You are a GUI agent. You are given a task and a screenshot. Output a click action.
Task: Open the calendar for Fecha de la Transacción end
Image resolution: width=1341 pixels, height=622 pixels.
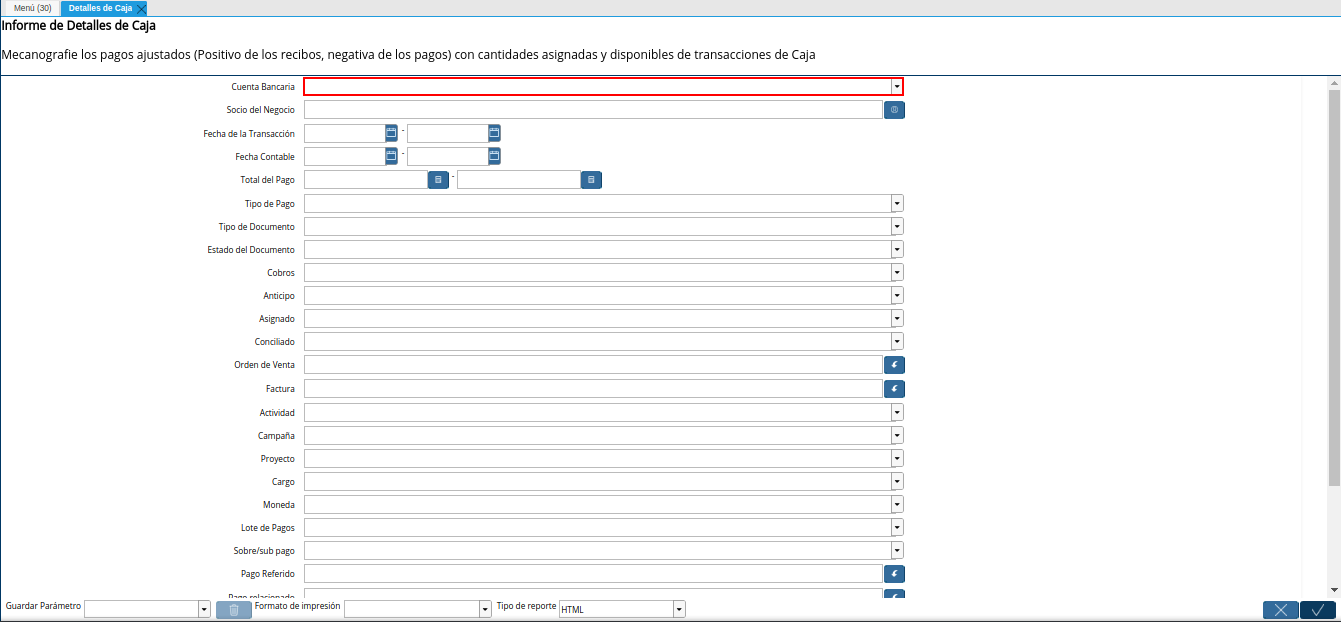tap(492, 132)
